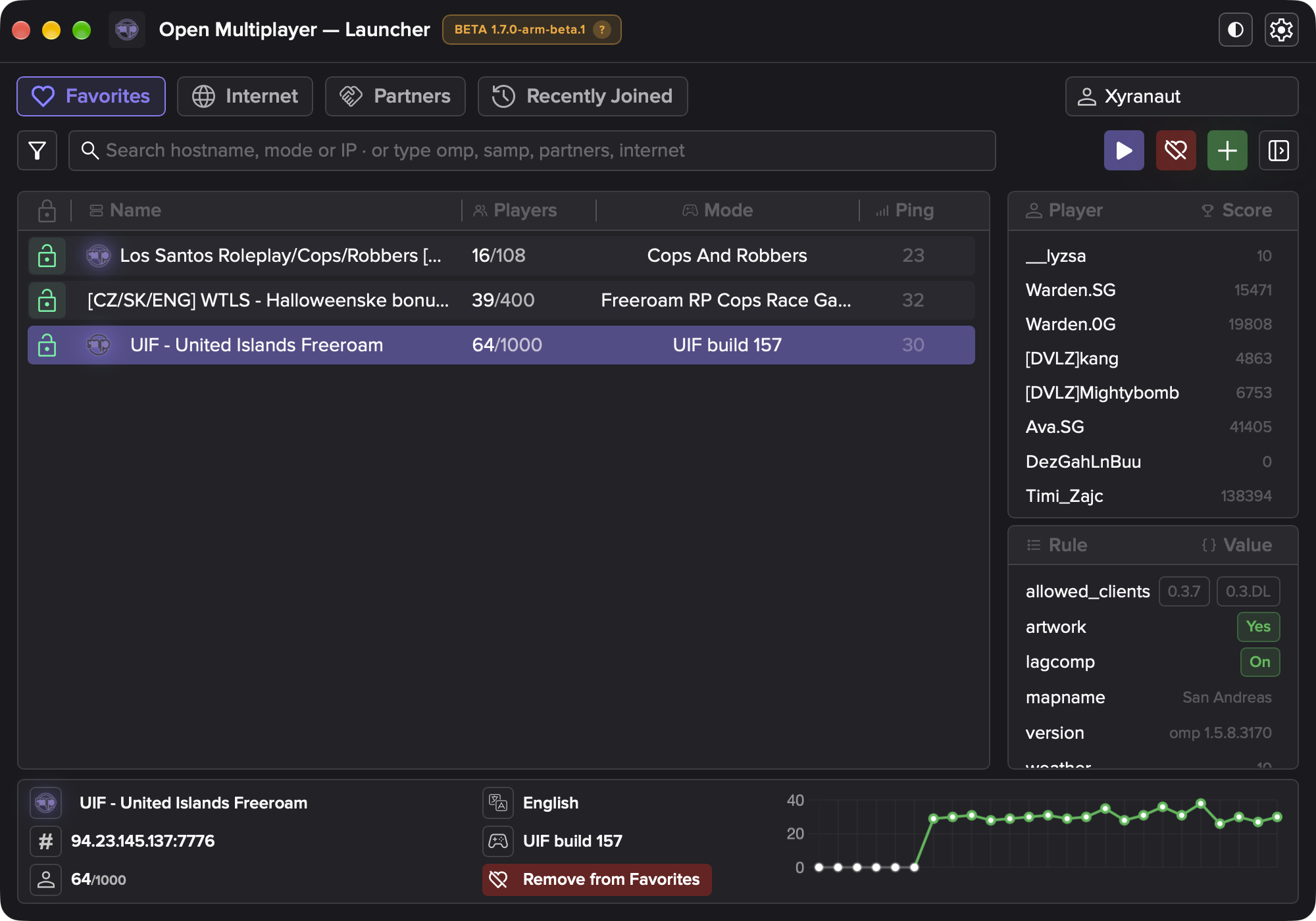
Task: Select the Los Santos Roleplay/Cops/Robbers server
Action: point(501,255)
